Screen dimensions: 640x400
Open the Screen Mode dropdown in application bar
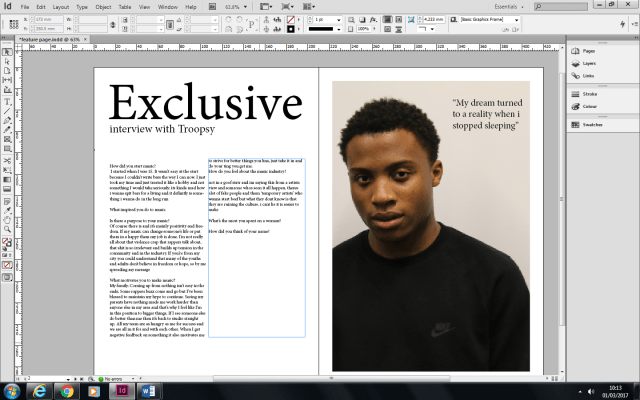[x=287, y=7]
